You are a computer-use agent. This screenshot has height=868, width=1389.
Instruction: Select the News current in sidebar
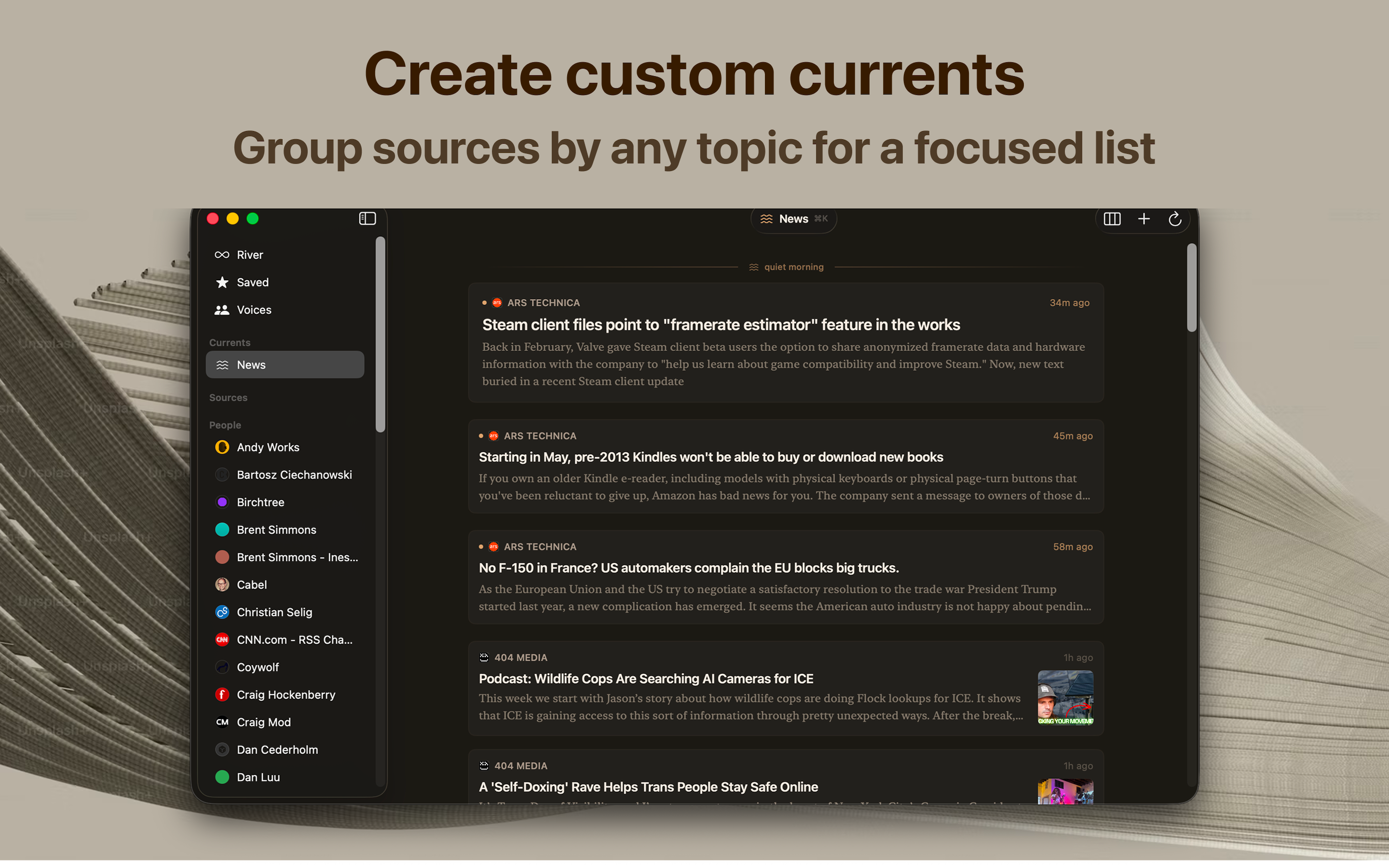[285, 365]
